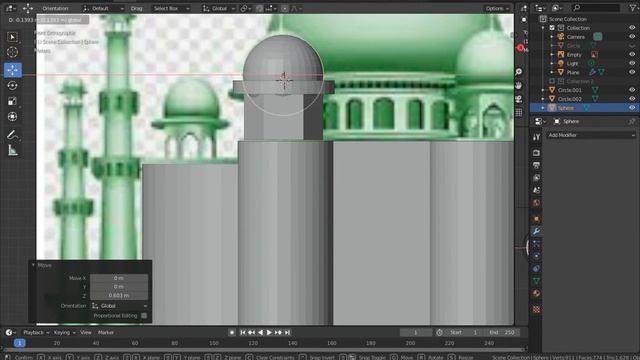Enable Proportional Editing checkbox in Move panel
This screenshot has width=640, height=360.
pos(144,316)
